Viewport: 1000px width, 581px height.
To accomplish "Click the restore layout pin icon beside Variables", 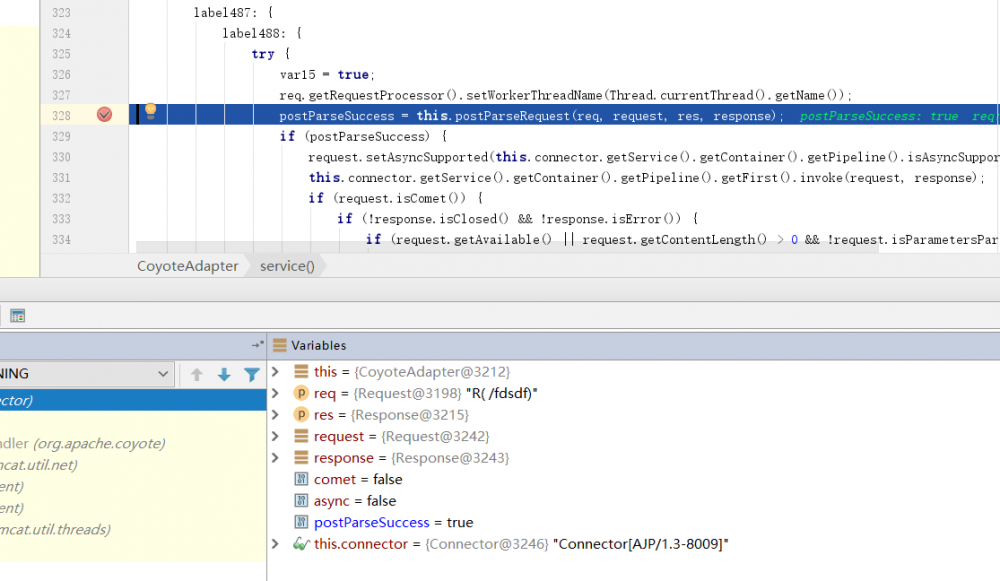I will [x=257, y=345].
